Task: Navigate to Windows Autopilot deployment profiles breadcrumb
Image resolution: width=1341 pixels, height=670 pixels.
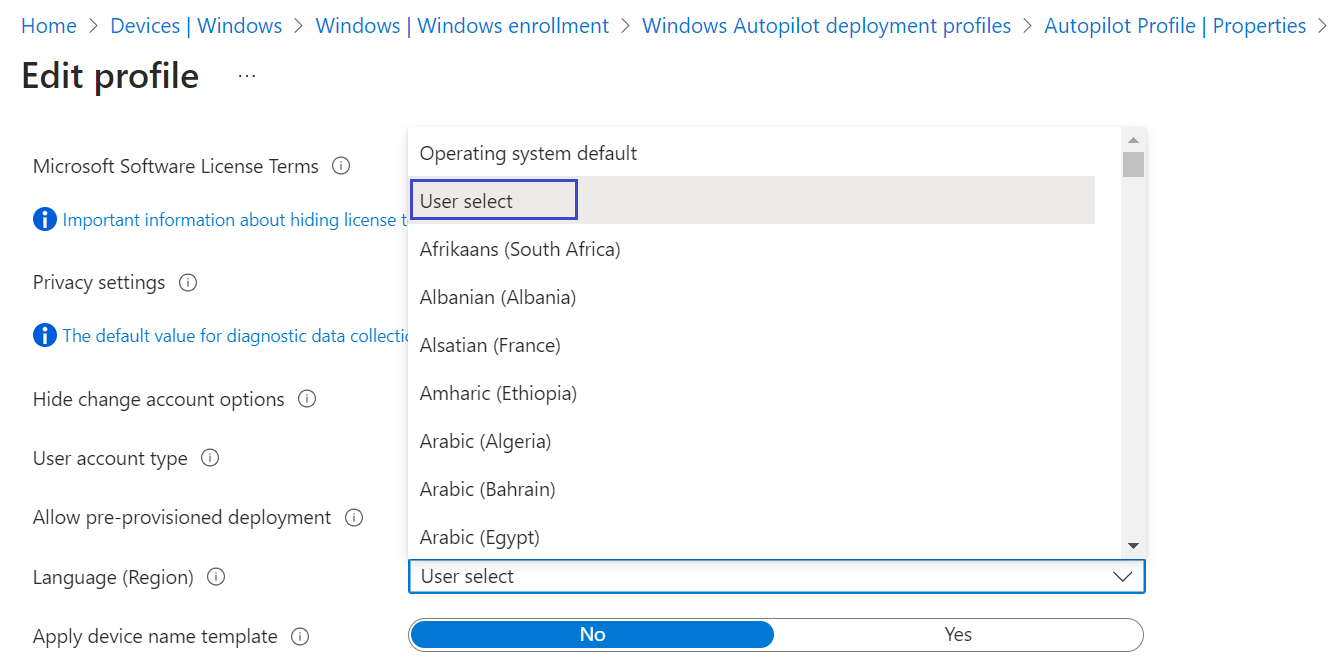Action: click(x=826, y=25)
